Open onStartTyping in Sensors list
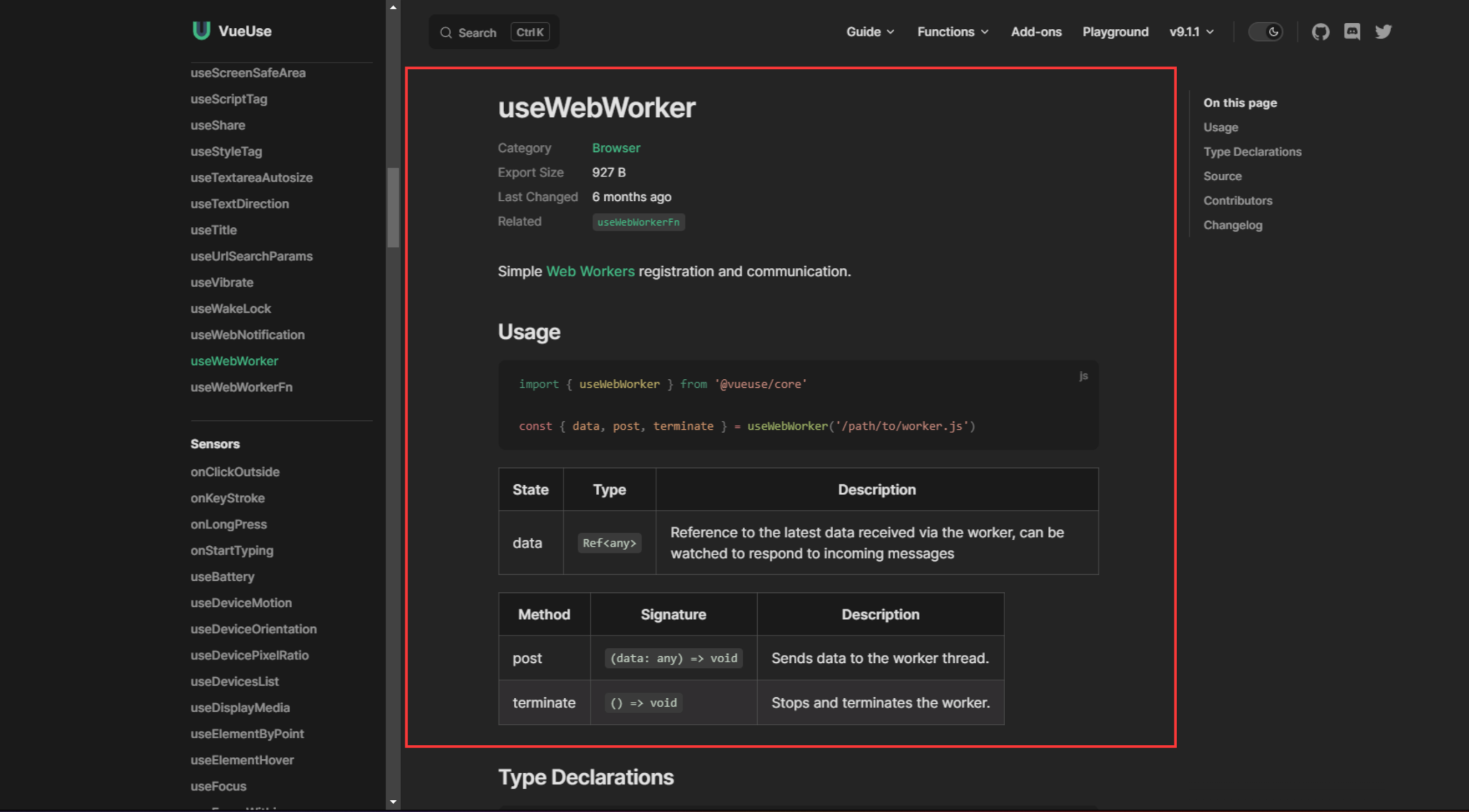Screen dimensions: 1469x812 coord(232,551)
